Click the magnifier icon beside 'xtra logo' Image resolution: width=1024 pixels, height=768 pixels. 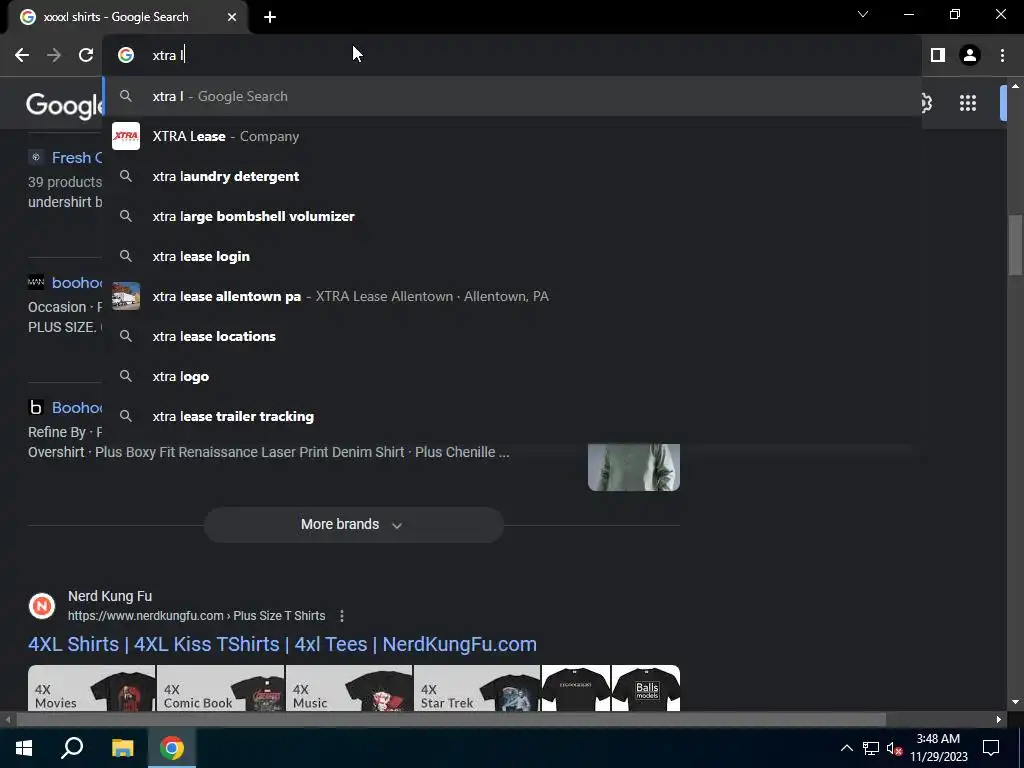pos(126,376)
